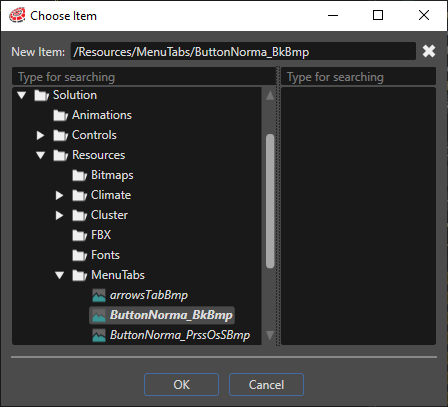Collapse the MenuTabs folder
This screenshot has width=448, height=407.
coord(60,275)
